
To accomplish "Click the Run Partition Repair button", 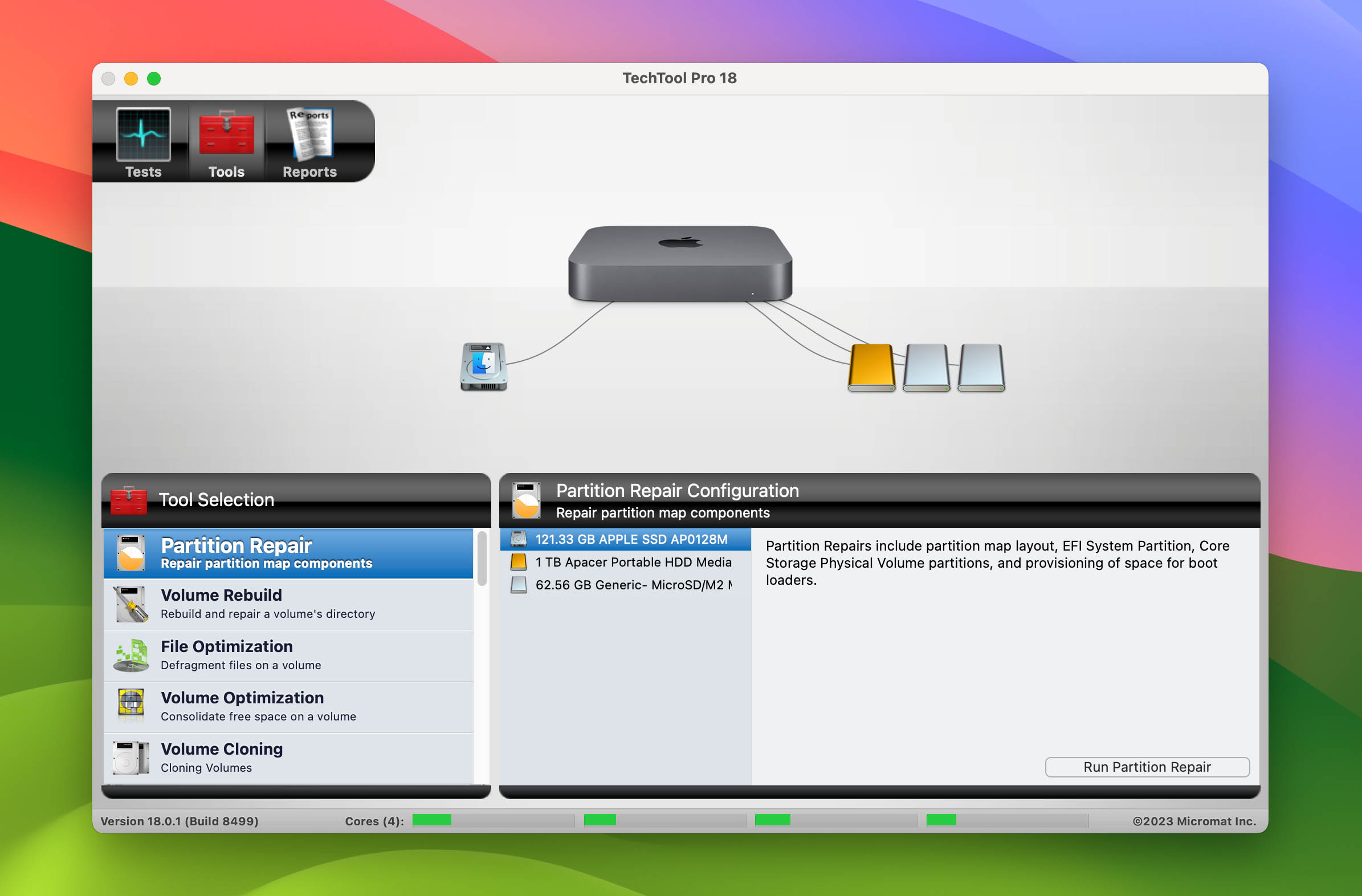I will pos(1147,767).
